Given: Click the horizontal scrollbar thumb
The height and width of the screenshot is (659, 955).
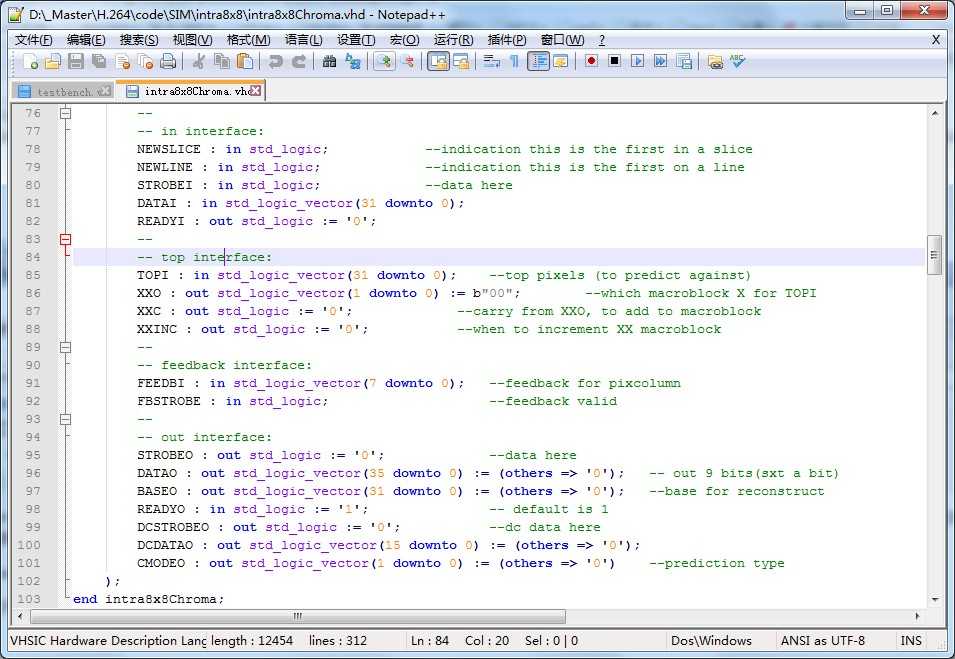Looking at the screenshot, I should pyautogui.click(x=298, y=616).
